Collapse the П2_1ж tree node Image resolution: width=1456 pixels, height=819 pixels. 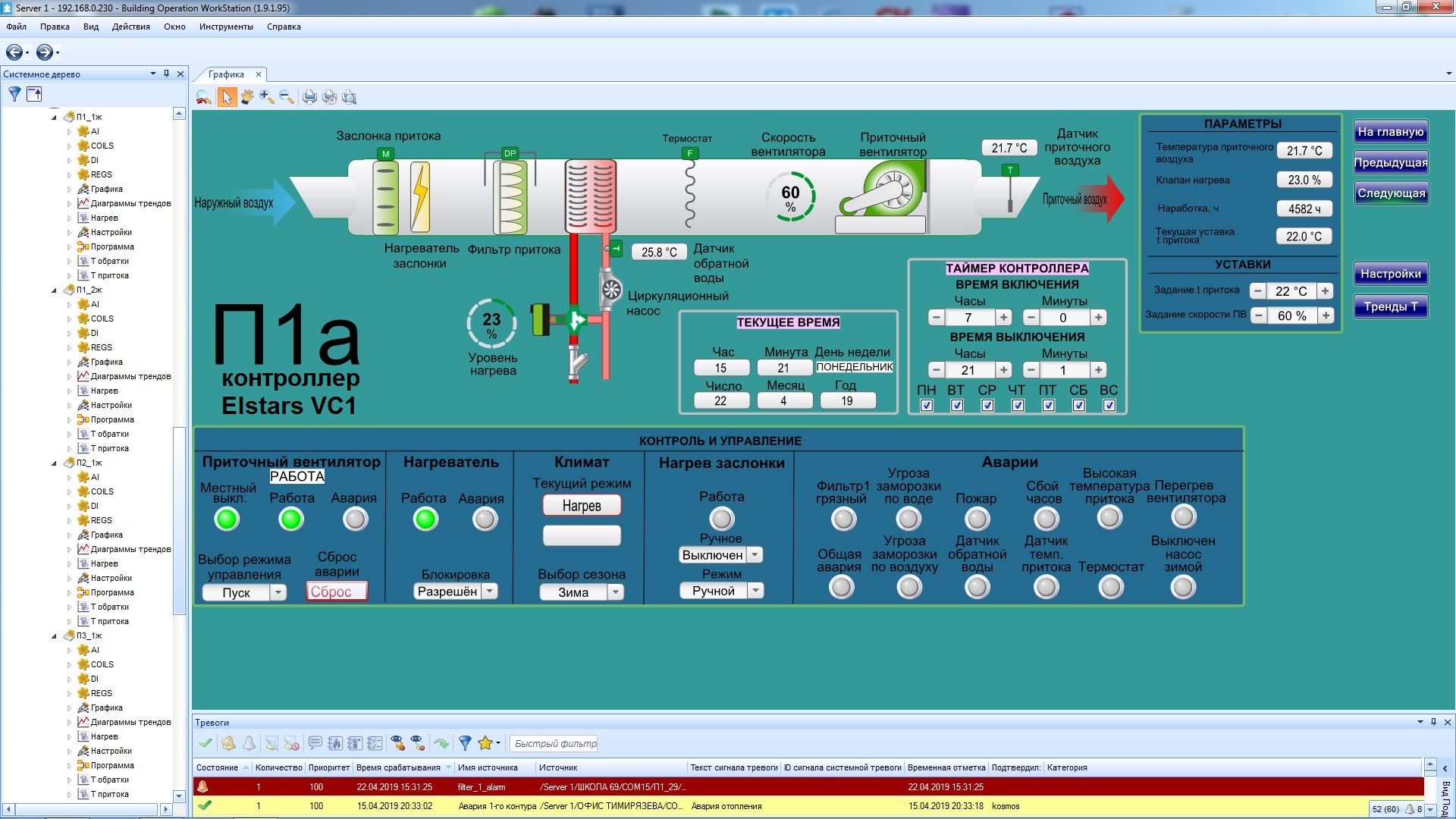click(x=54, y=463)
